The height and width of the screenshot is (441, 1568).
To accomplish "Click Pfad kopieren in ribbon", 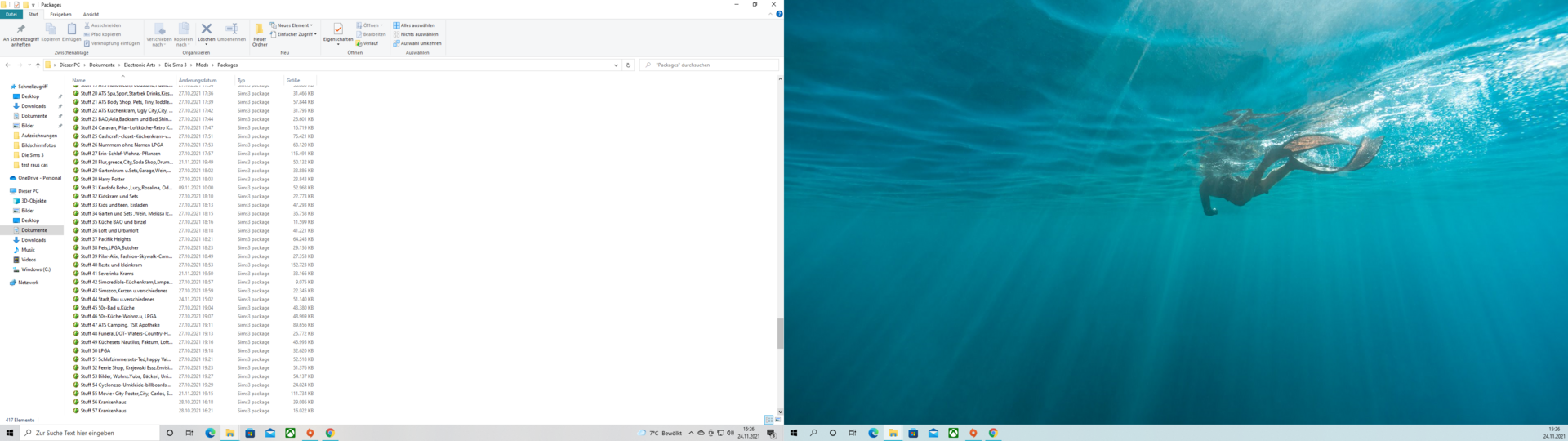I will (x=102, y=34).
